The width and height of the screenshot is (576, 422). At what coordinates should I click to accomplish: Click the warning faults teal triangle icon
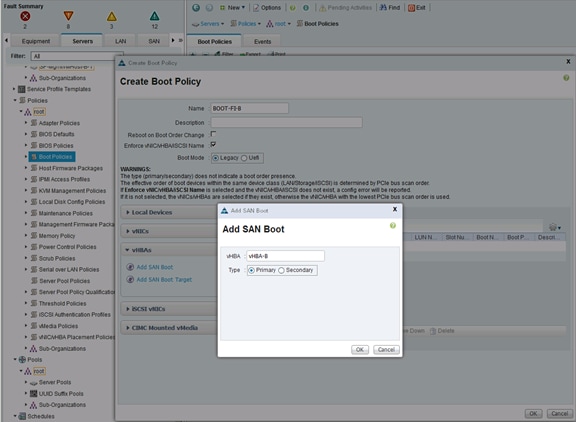[x=155, y=16]
